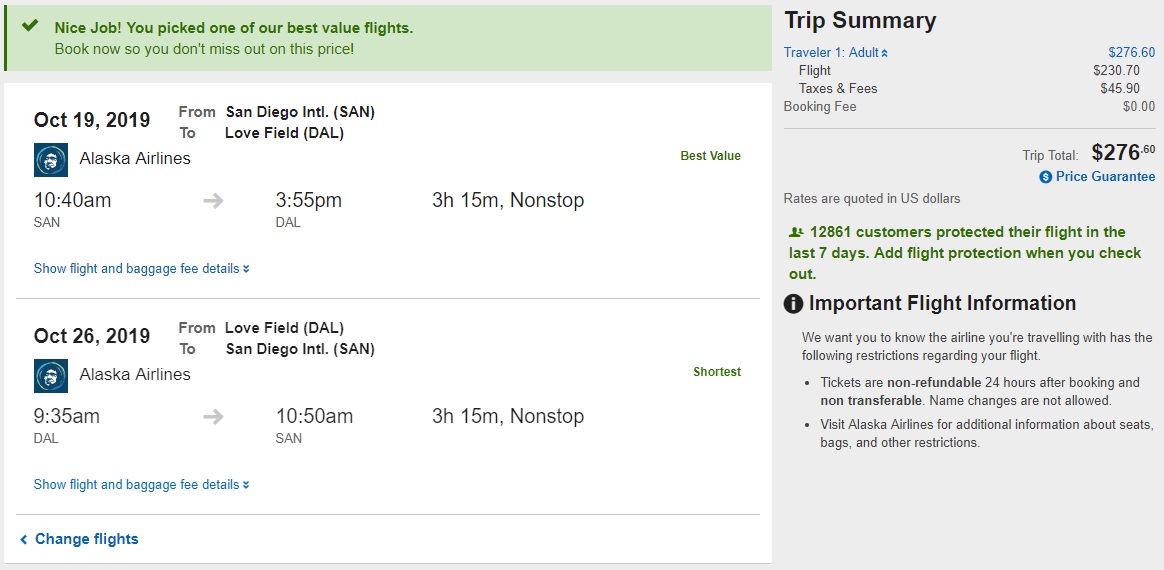Click the arrow icon on return flight
1164x570 pixels.
pyautogui.click(x=213, y=417)
